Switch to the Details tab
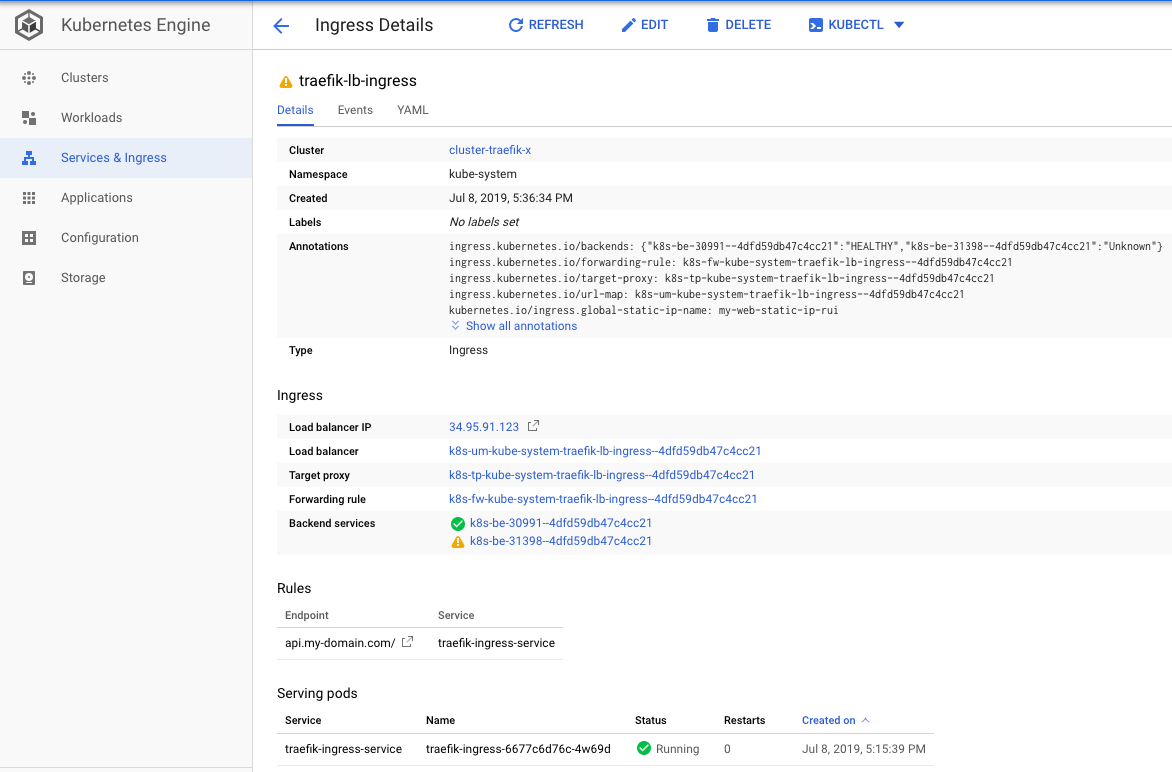Image resolution: width=1172 pixels, height=772 pixels. 295,110
